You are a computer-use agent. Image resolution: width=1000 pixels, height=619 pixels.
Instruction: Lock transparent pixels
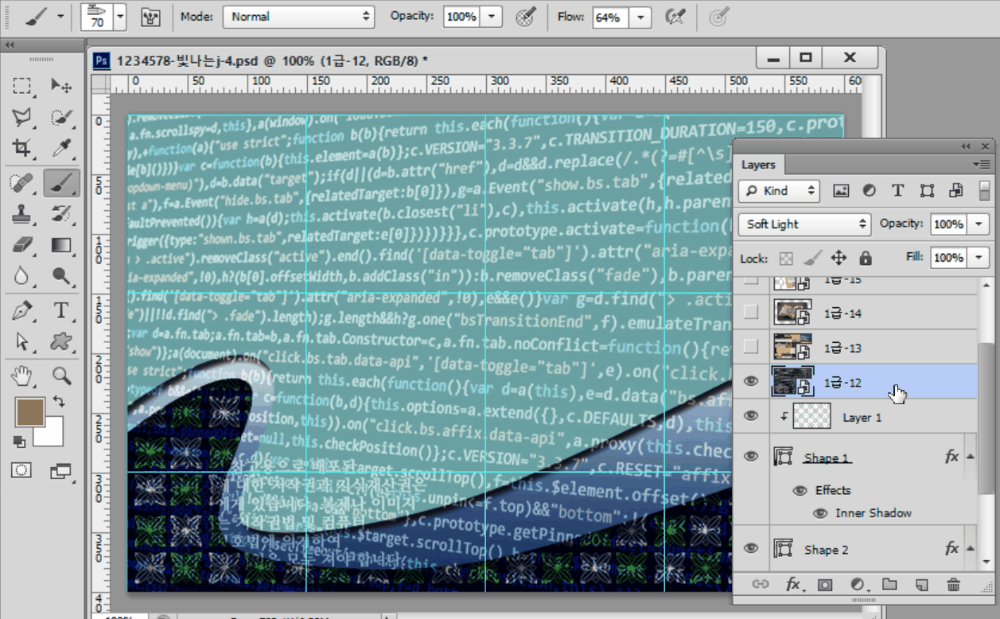point(786,258)
